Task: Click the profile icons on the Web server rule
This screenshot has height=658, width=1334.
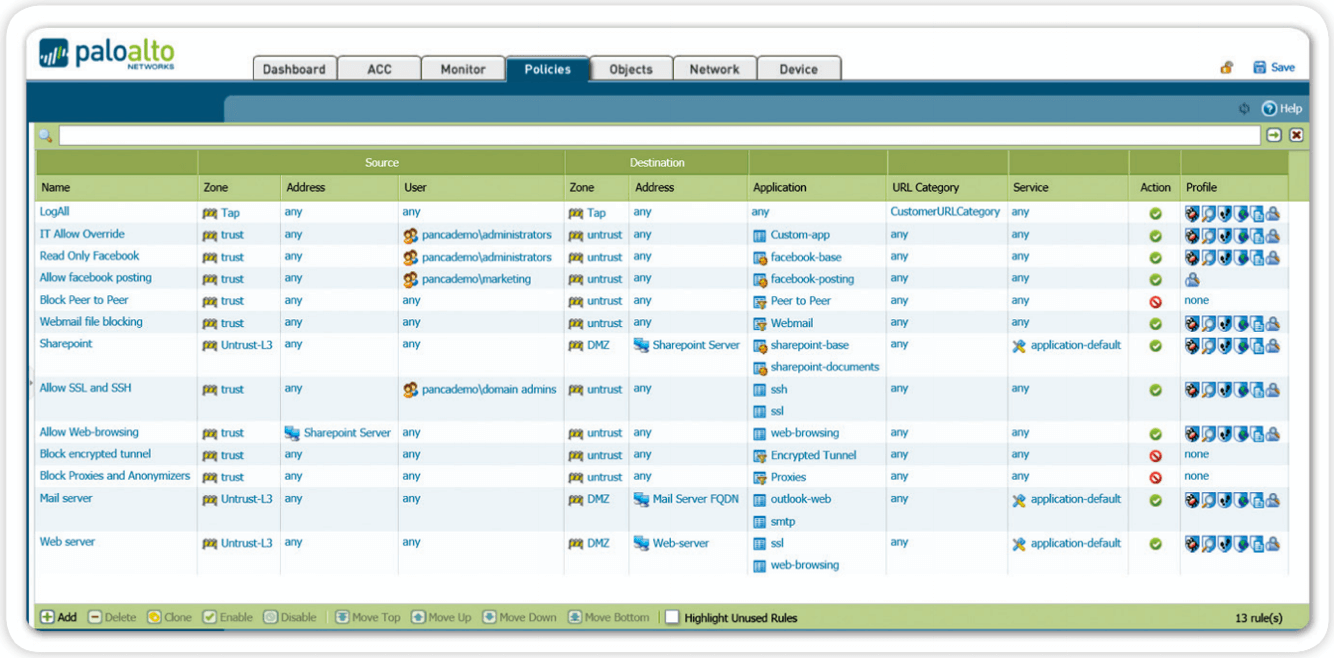Action: (x=1232, y=544)
